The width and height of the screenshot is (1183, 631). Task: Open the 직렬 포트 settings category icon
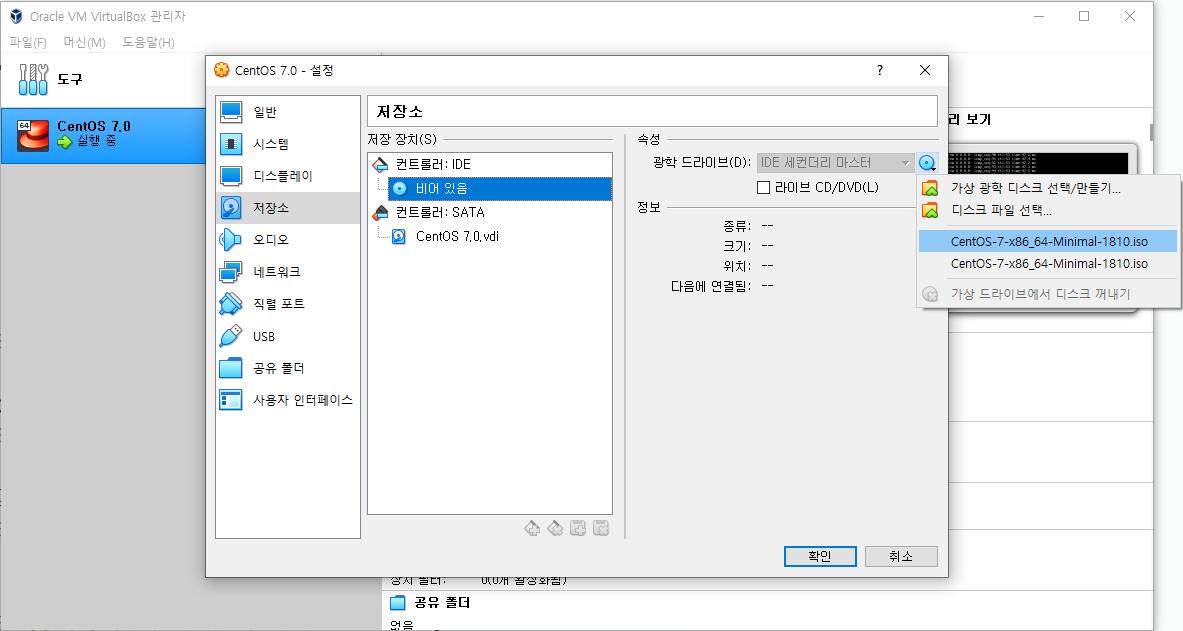click(231, 303)
